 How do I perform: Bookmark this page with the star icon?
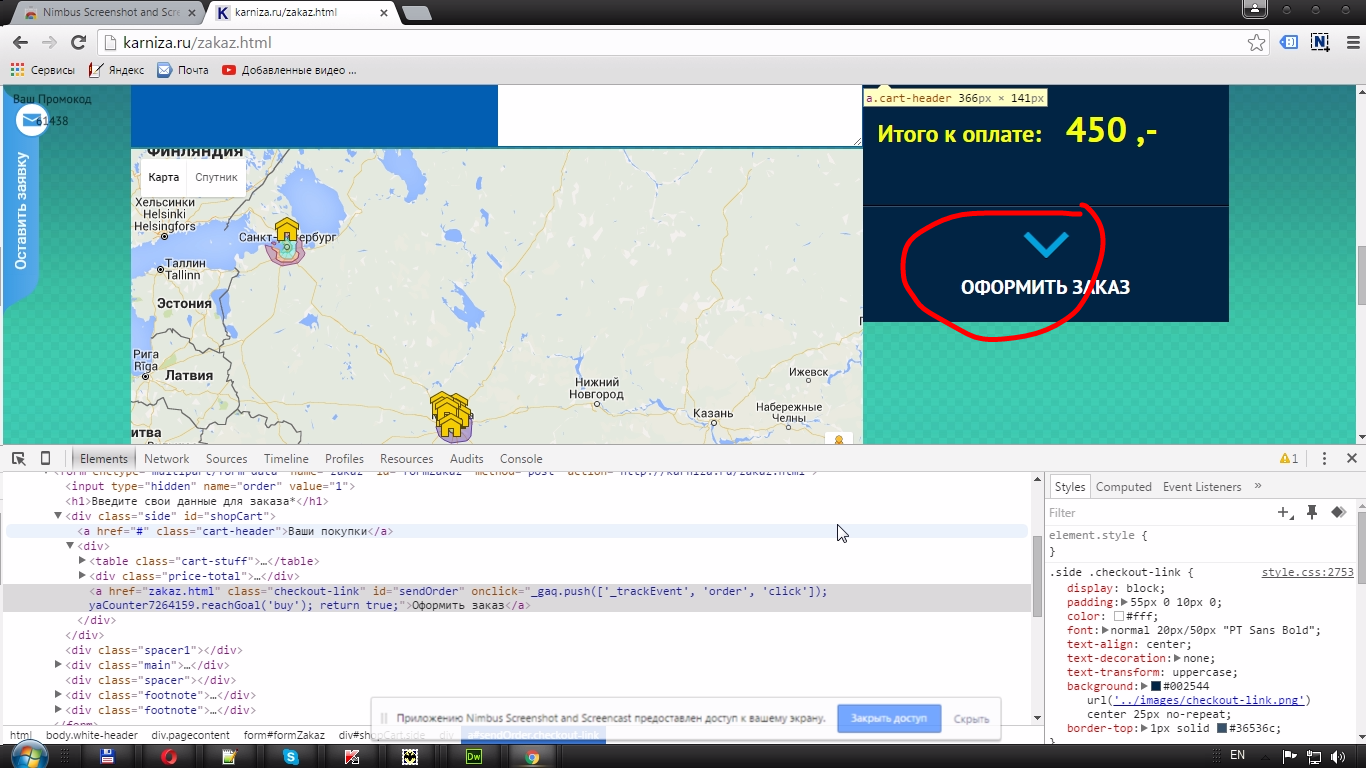point(1257,43)
